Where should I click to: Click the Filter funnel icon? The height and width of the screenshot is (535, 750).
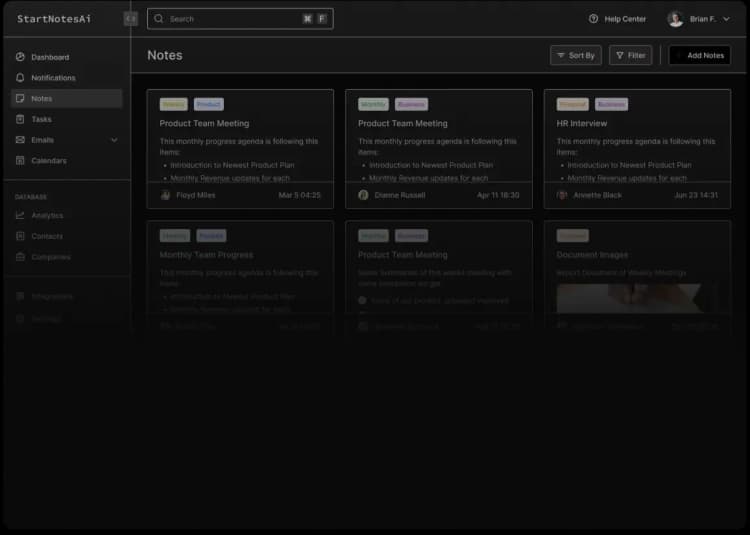click(620, 55)
